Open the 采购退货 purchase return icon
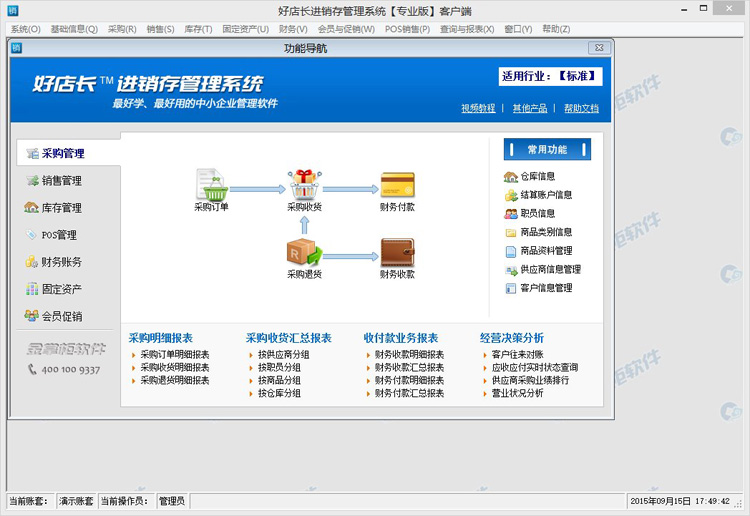 [304, 252]
